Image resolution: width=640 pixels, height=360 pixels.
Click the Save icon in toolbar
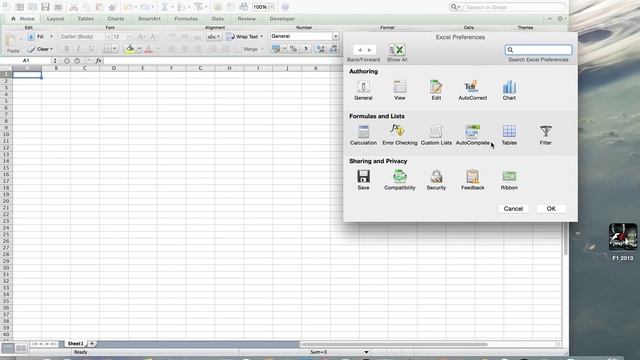45,7
